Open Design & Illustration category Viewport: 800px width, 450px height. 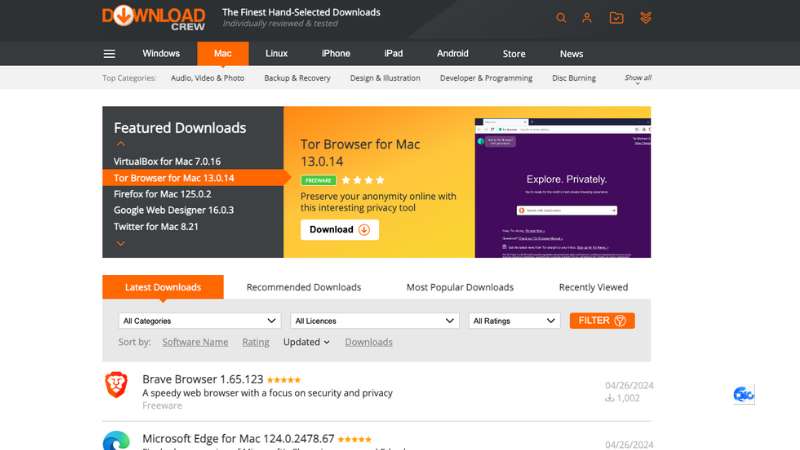click(x=385, y=78)
